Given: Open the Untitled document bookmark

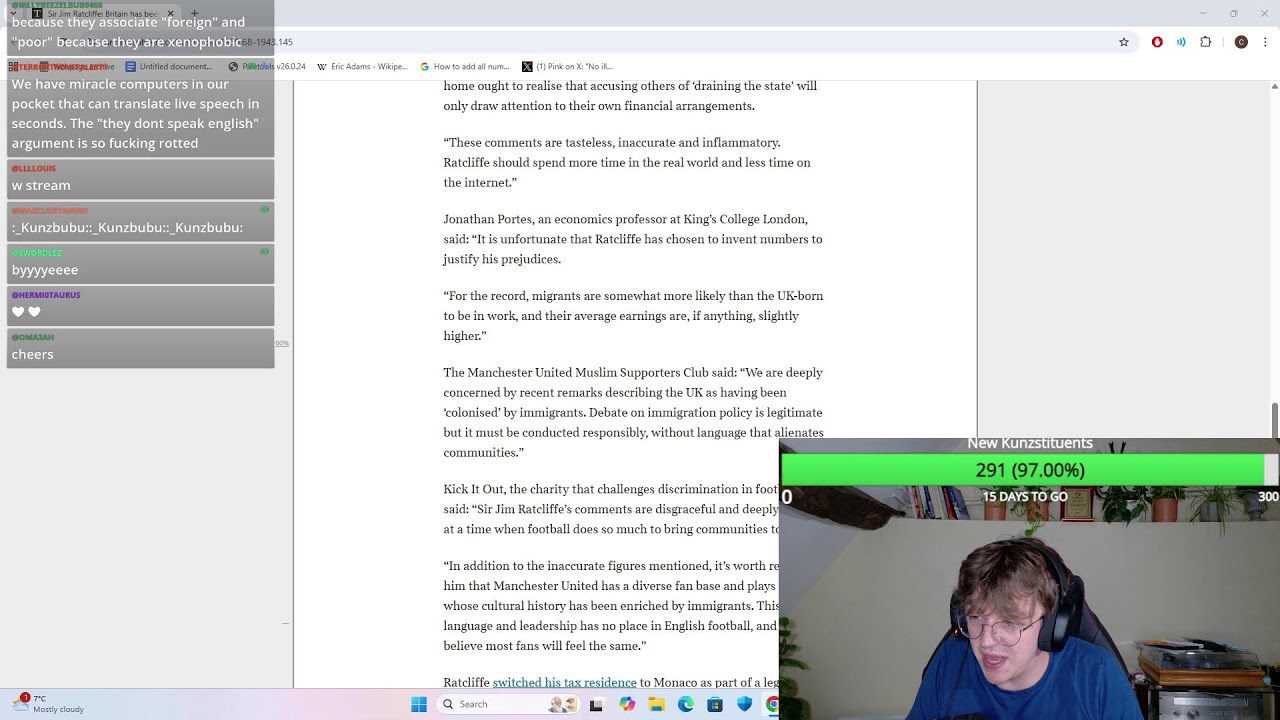Looking at the screenshot, I should pyautogui.click(x=169, y=67).
